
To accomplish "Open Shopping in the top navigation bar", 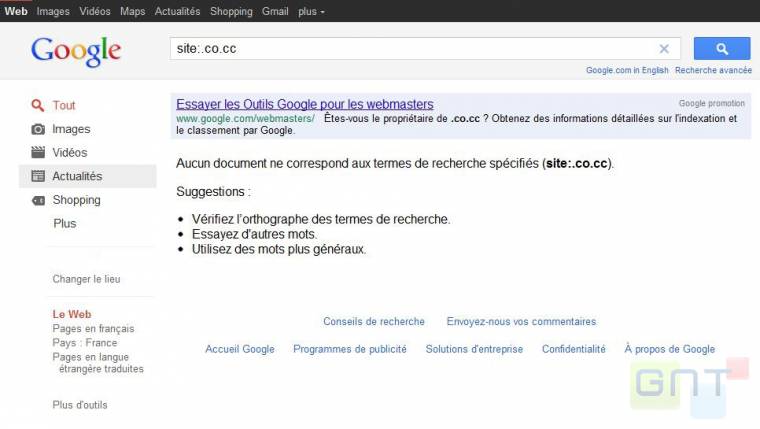I will [x=231, y=11].
